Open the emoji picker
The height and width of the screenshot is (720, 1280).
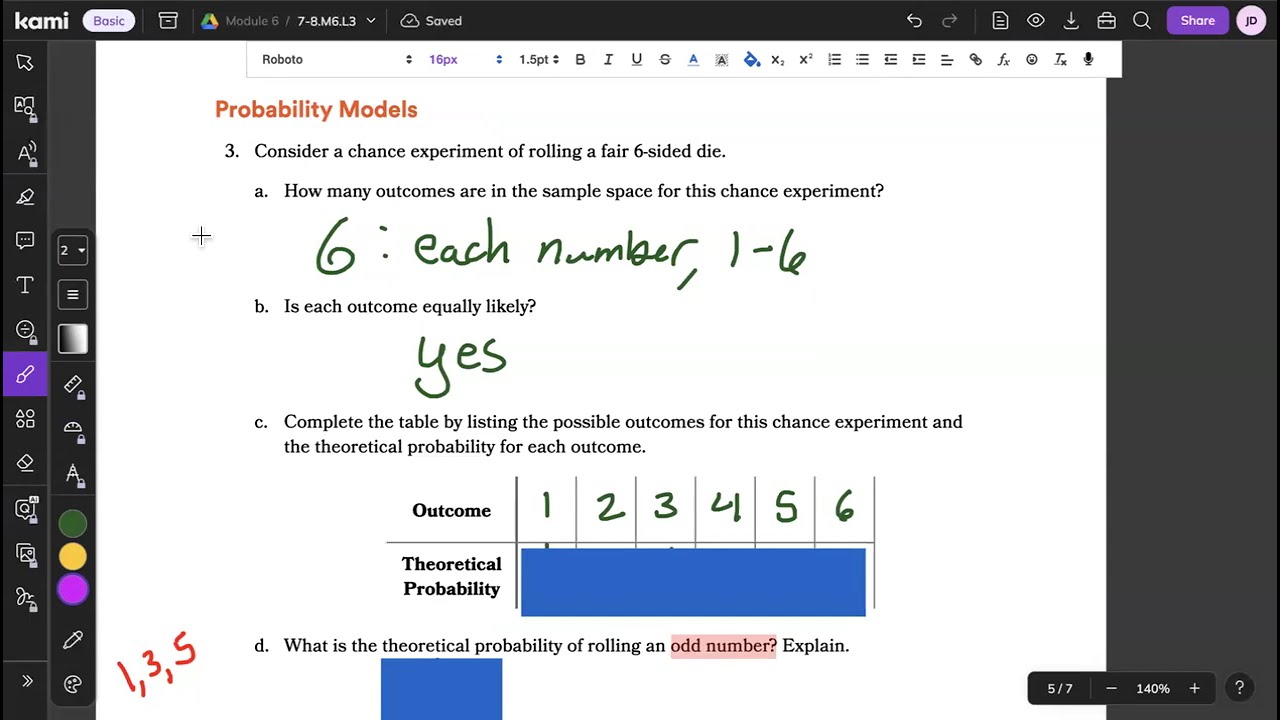click(1032, 60)
